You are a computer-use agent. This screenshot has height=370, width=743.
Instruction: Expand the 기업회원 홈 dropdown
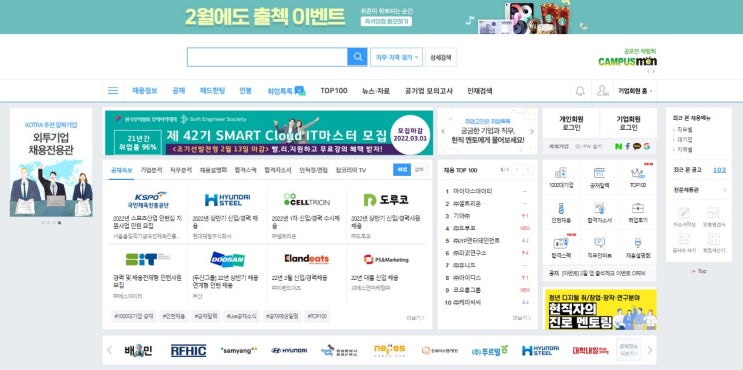point(635,90)
